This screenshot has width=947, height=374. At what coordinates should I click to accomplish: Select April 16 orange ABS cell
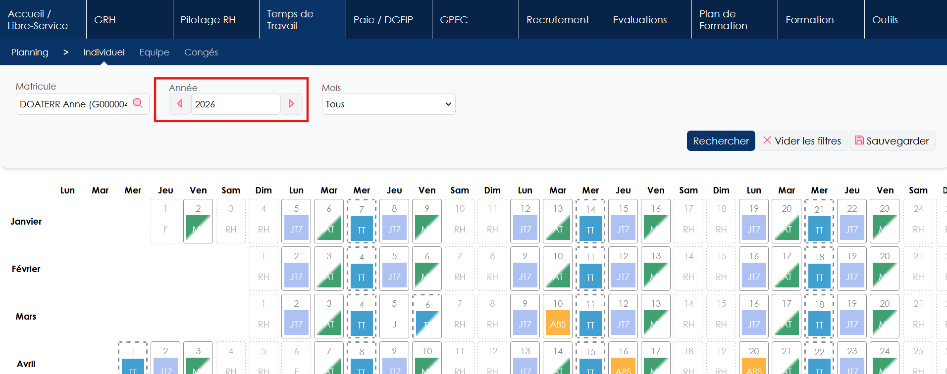point(623,358)
